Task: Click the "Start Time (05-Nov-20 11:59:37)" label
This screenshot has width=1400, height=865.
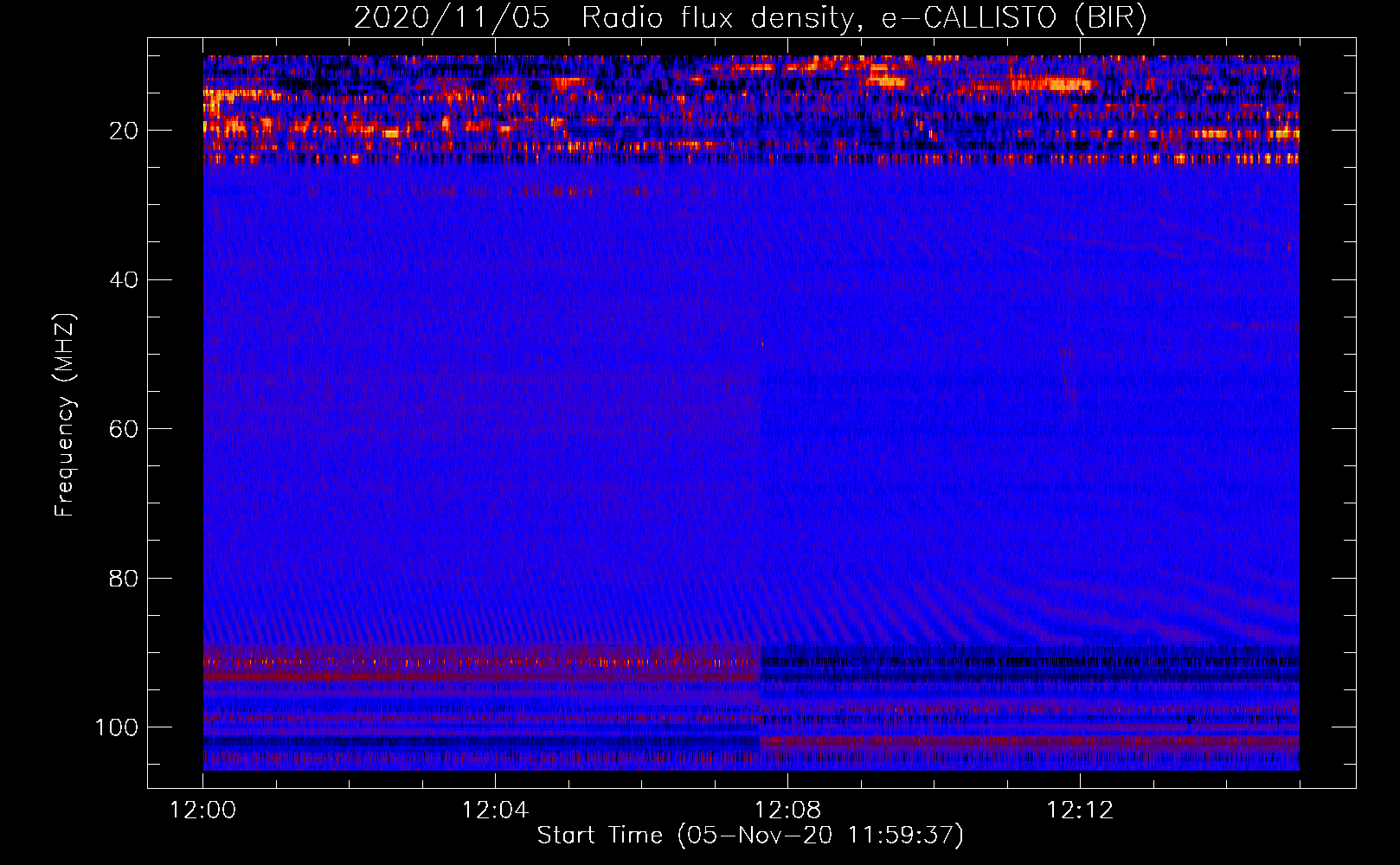Action: pos(750,836)
